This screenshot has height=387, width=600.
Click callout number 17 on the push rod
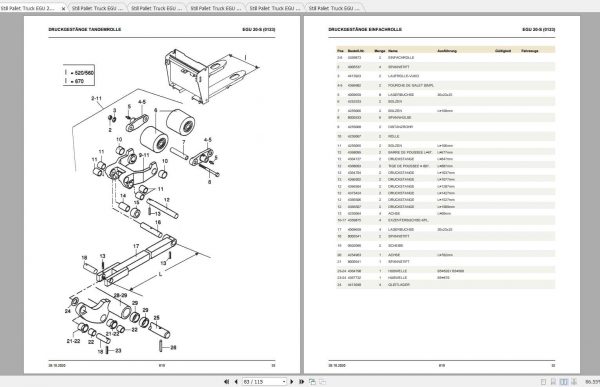[x=136, y=247]
